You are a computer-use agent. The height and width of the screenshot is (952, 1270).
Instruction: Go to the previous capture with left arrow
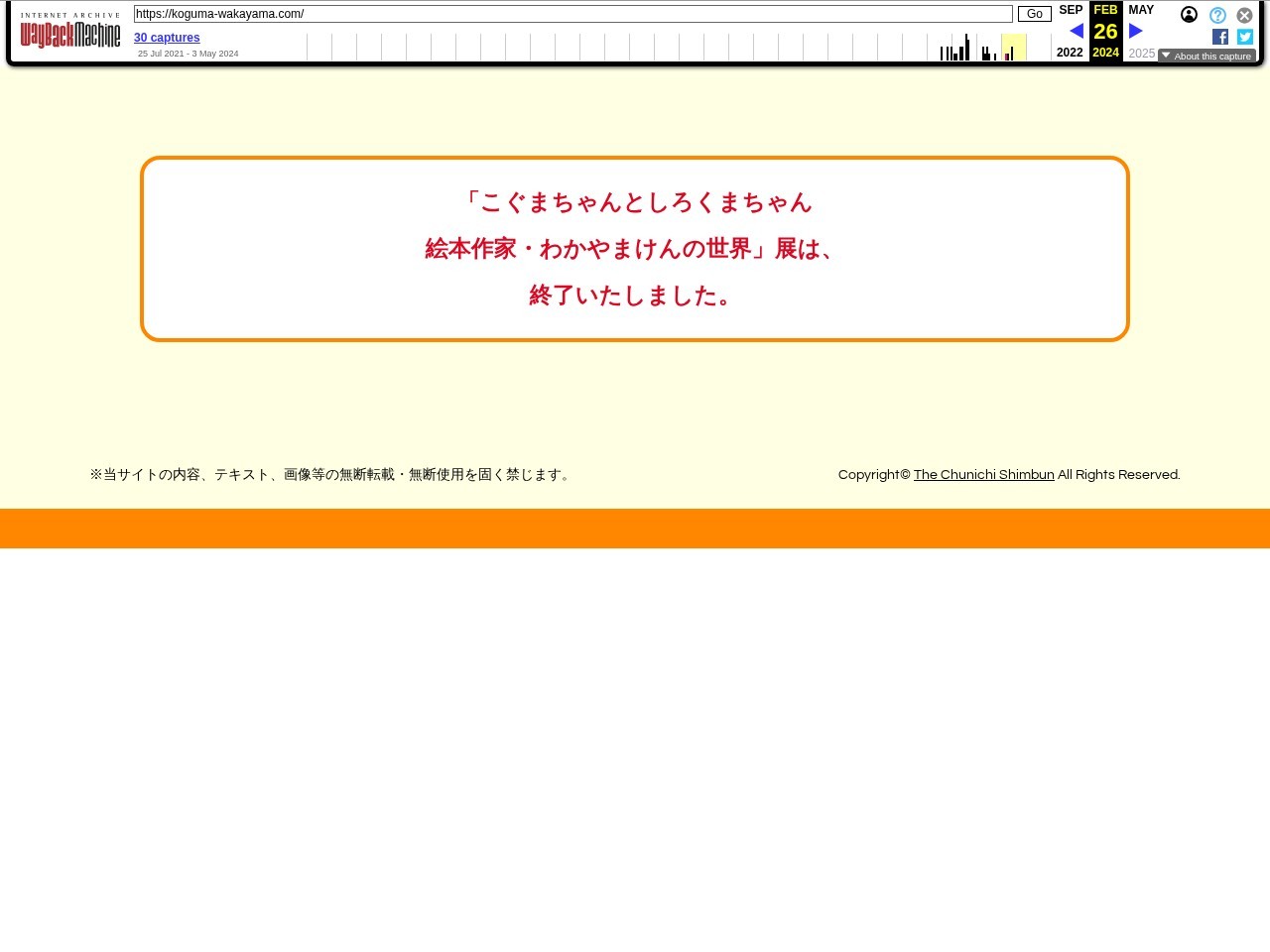pos(1076,32)
